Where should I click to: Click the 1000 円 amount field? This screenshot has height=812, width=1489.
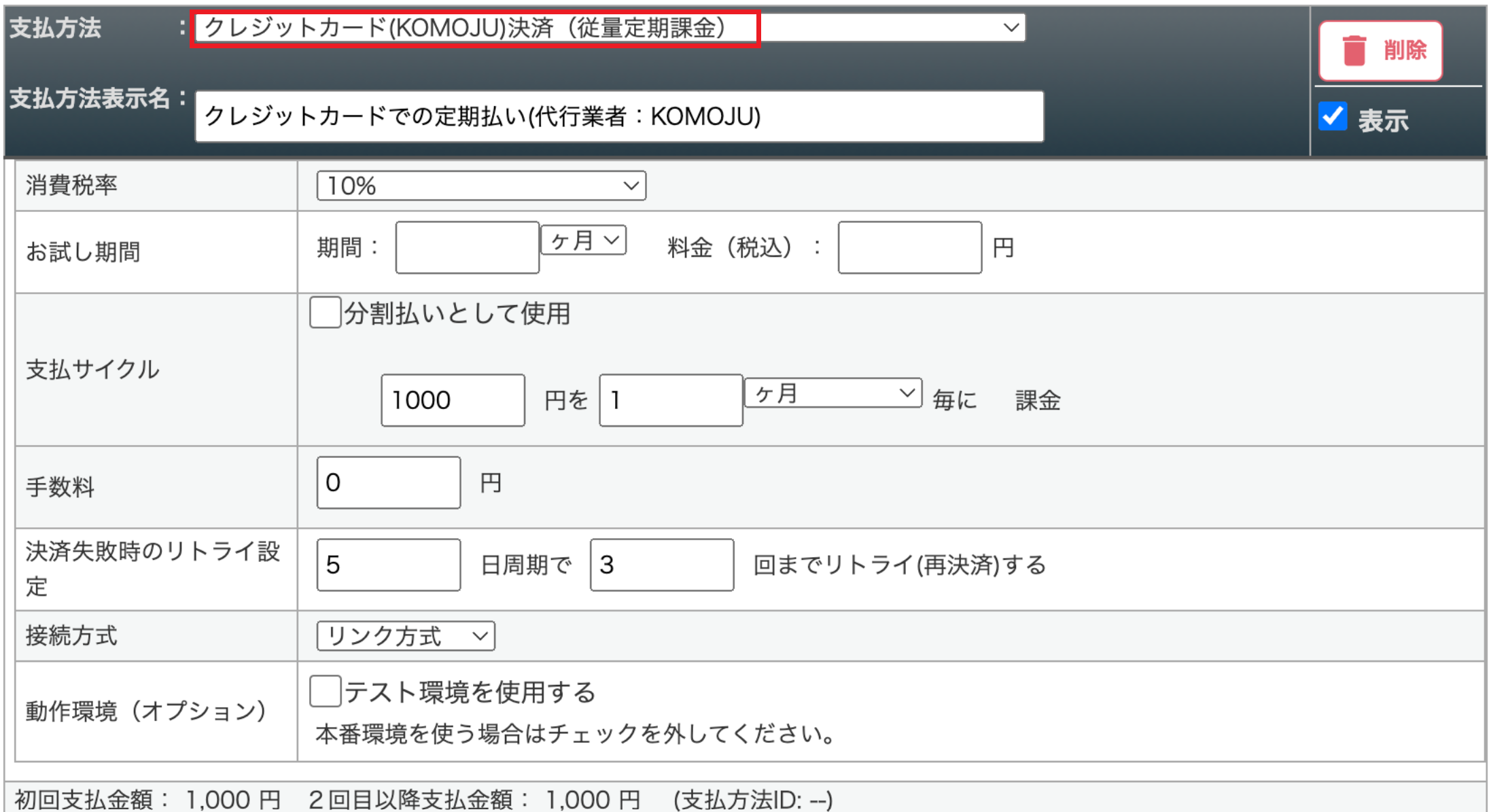[453, 400]
